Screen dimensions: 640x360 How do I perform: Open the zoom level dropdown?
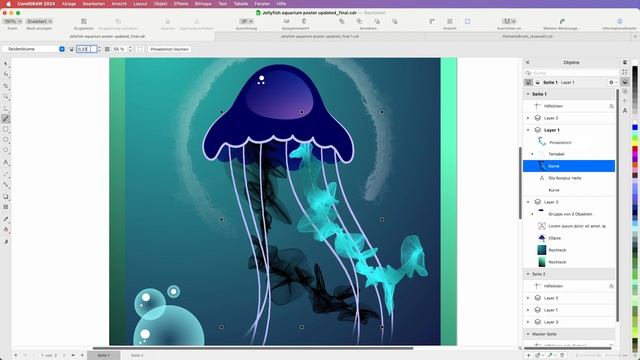(x=12, y=21)
